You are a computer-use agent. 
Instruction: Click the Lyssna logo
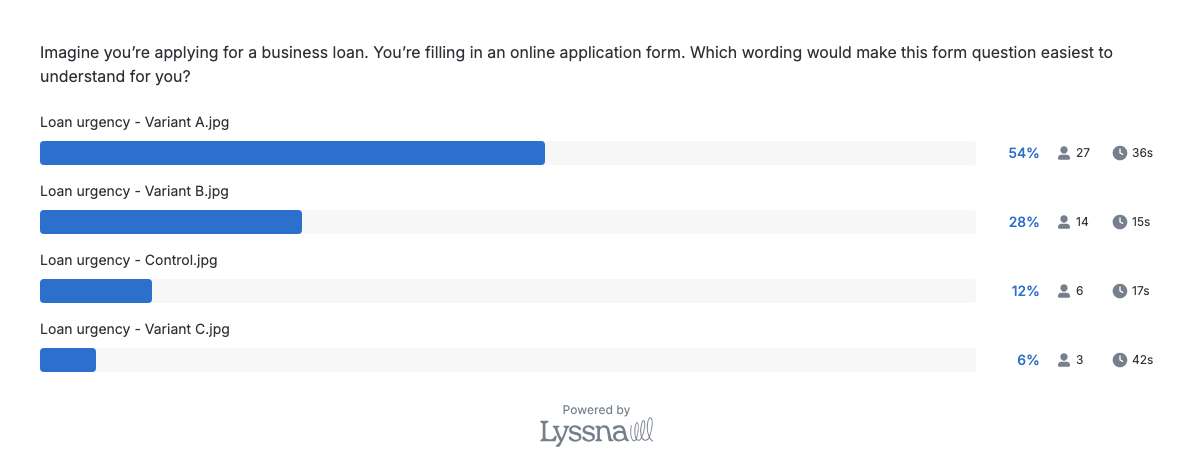point(596,432)
